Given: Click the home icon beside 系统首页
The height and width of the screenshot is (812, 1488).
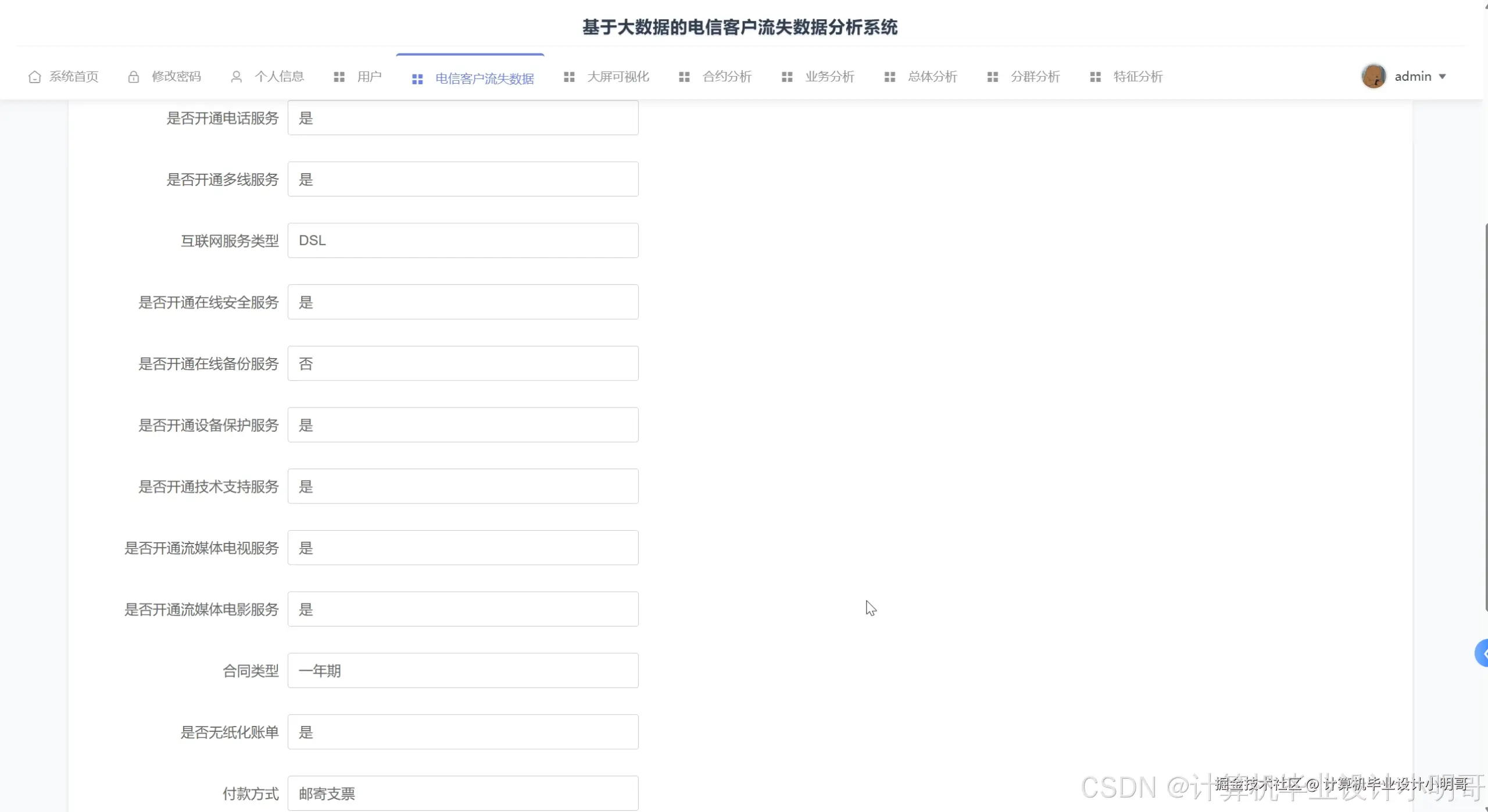Looking at the screenshot, I should [34, 76].
